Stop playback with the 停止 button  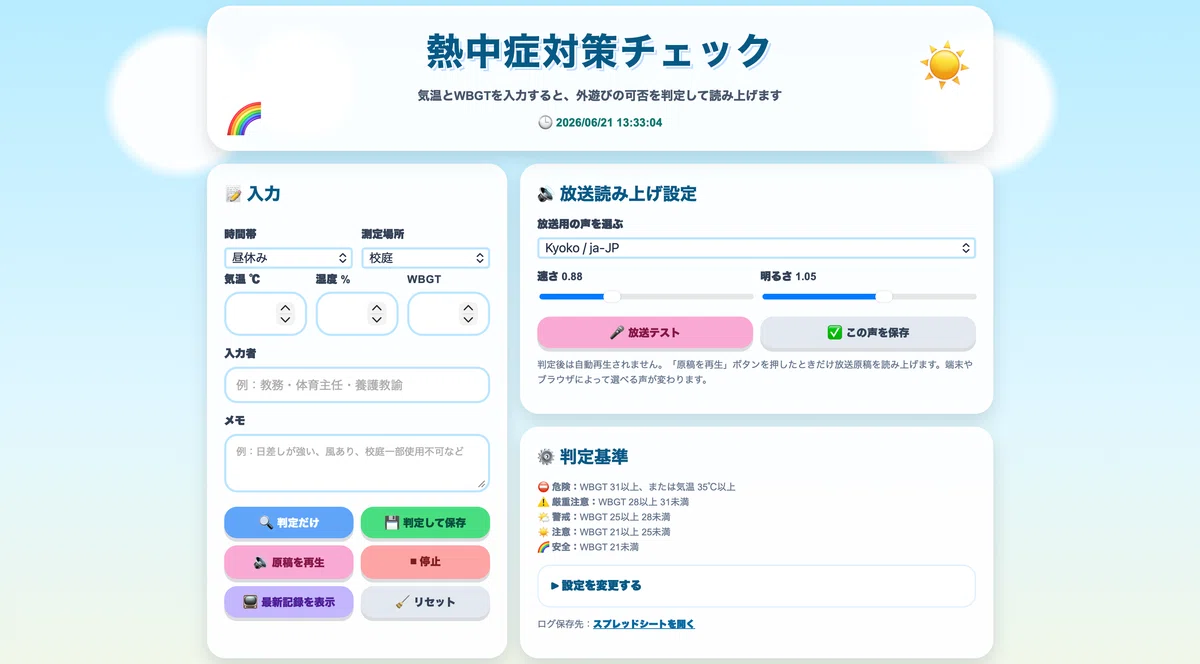[x=425, y=562]
